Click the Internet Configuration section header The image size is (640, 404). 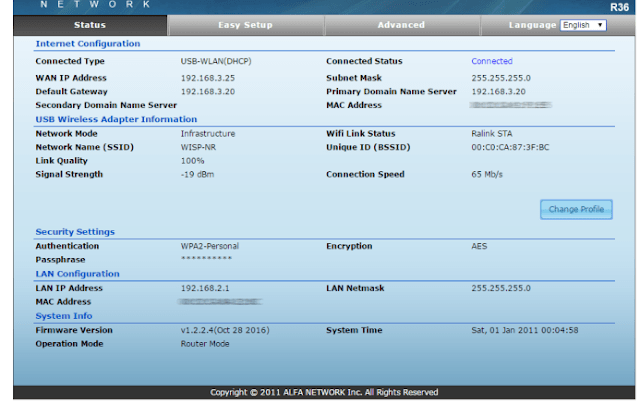click(x=88, y=44)
